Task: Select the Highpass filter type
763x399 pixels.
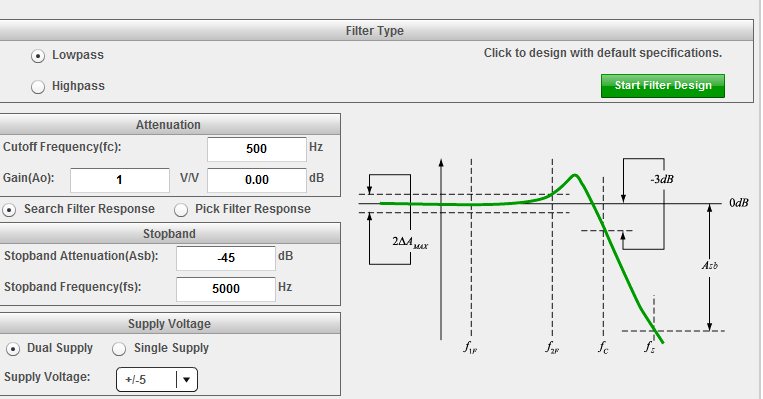Action: [38, 87]
